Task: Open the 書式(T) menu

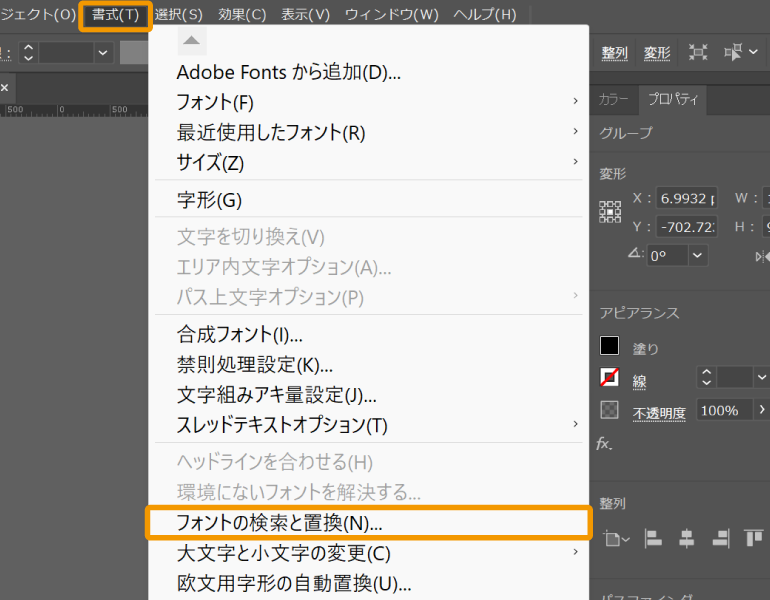Action: click(x=115, y=15)
